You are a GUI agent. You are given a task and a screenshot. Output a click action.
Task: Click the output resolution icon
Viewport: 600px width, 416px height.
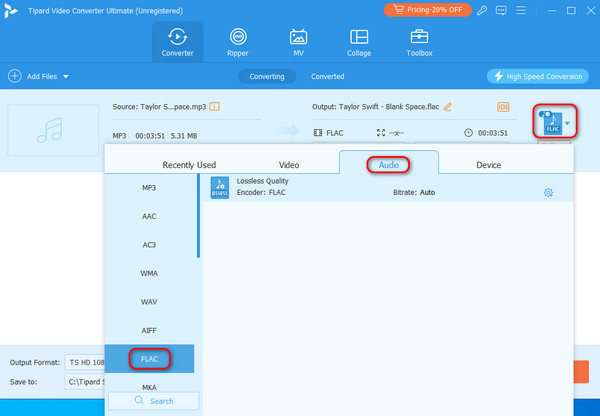click(x=381, y=133)
